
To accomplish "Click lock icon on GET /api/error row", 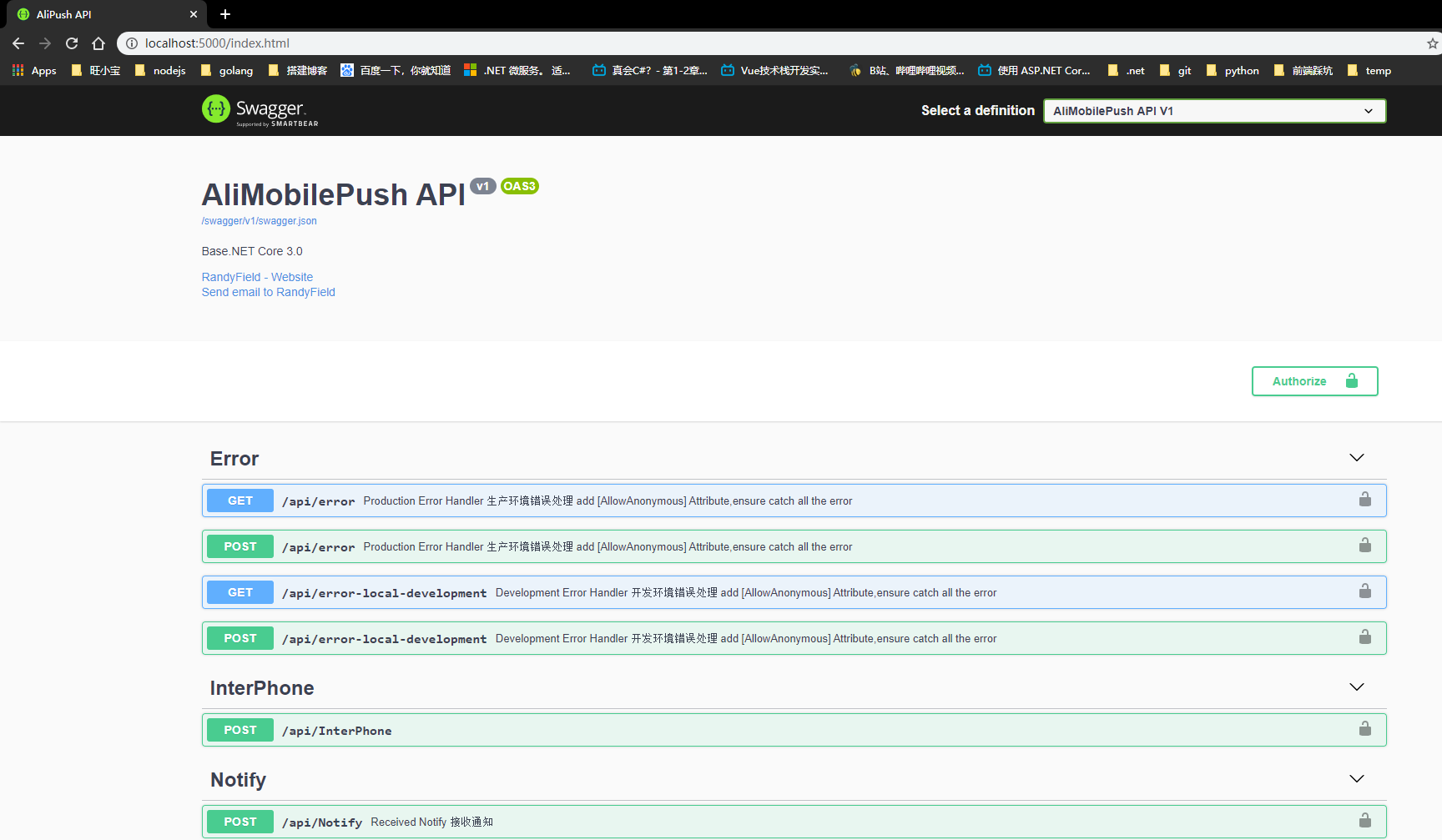I will point(1365,500).
